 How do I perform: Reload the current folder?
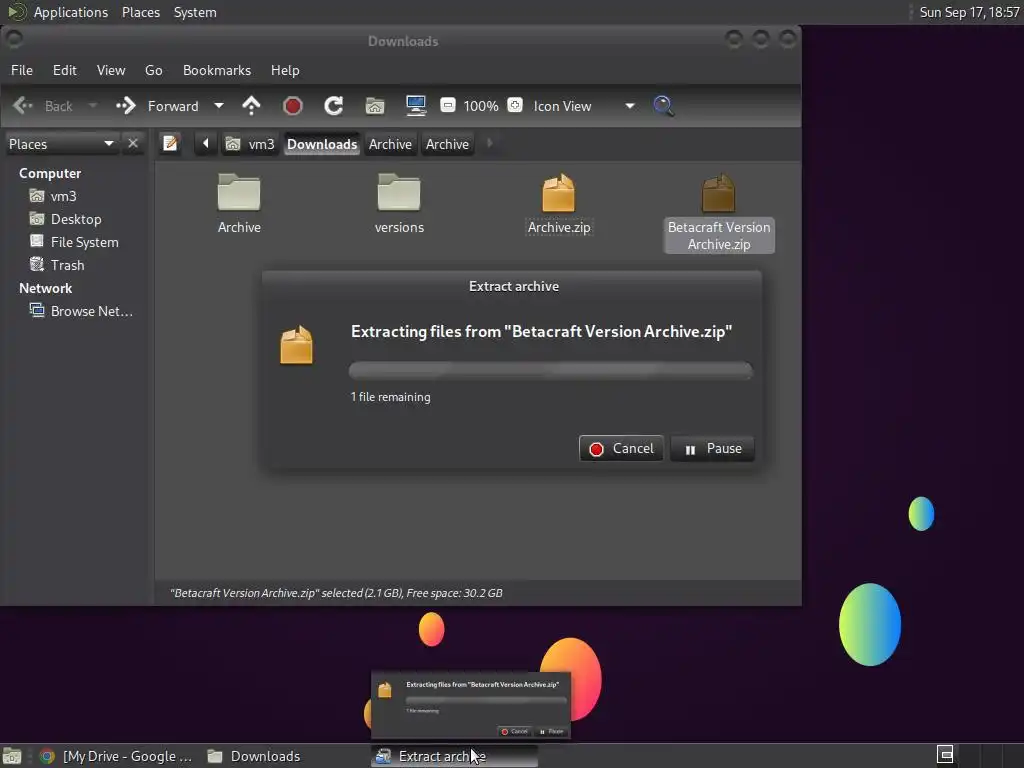(x=334, y=106)
